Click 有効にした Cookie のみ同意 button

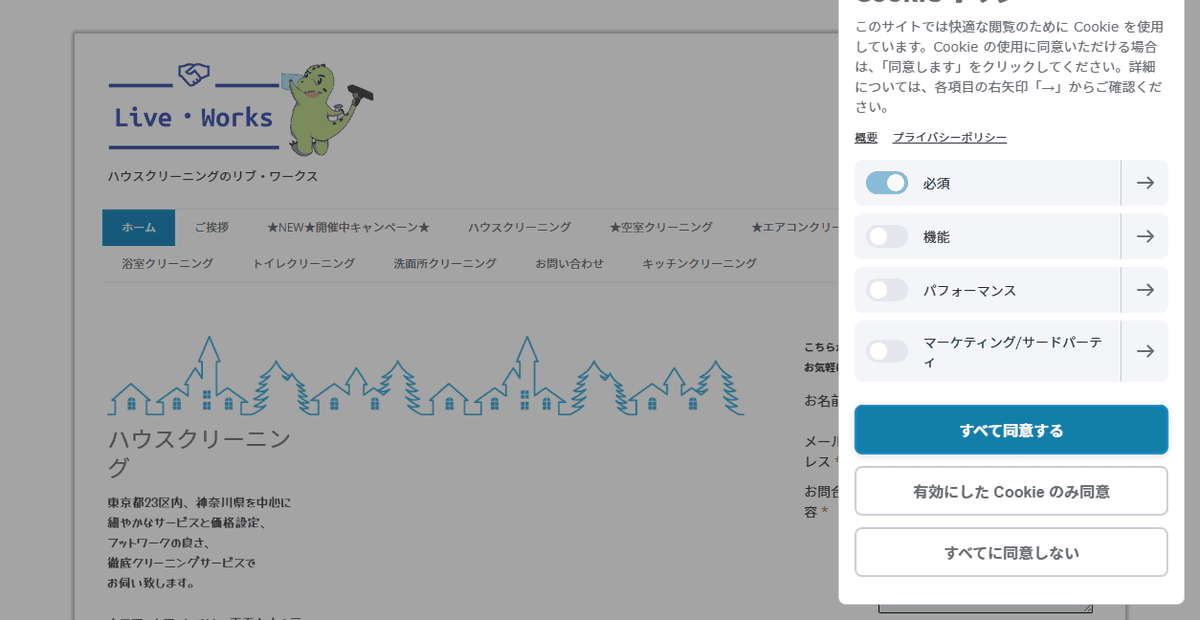tap(1011, 491)
